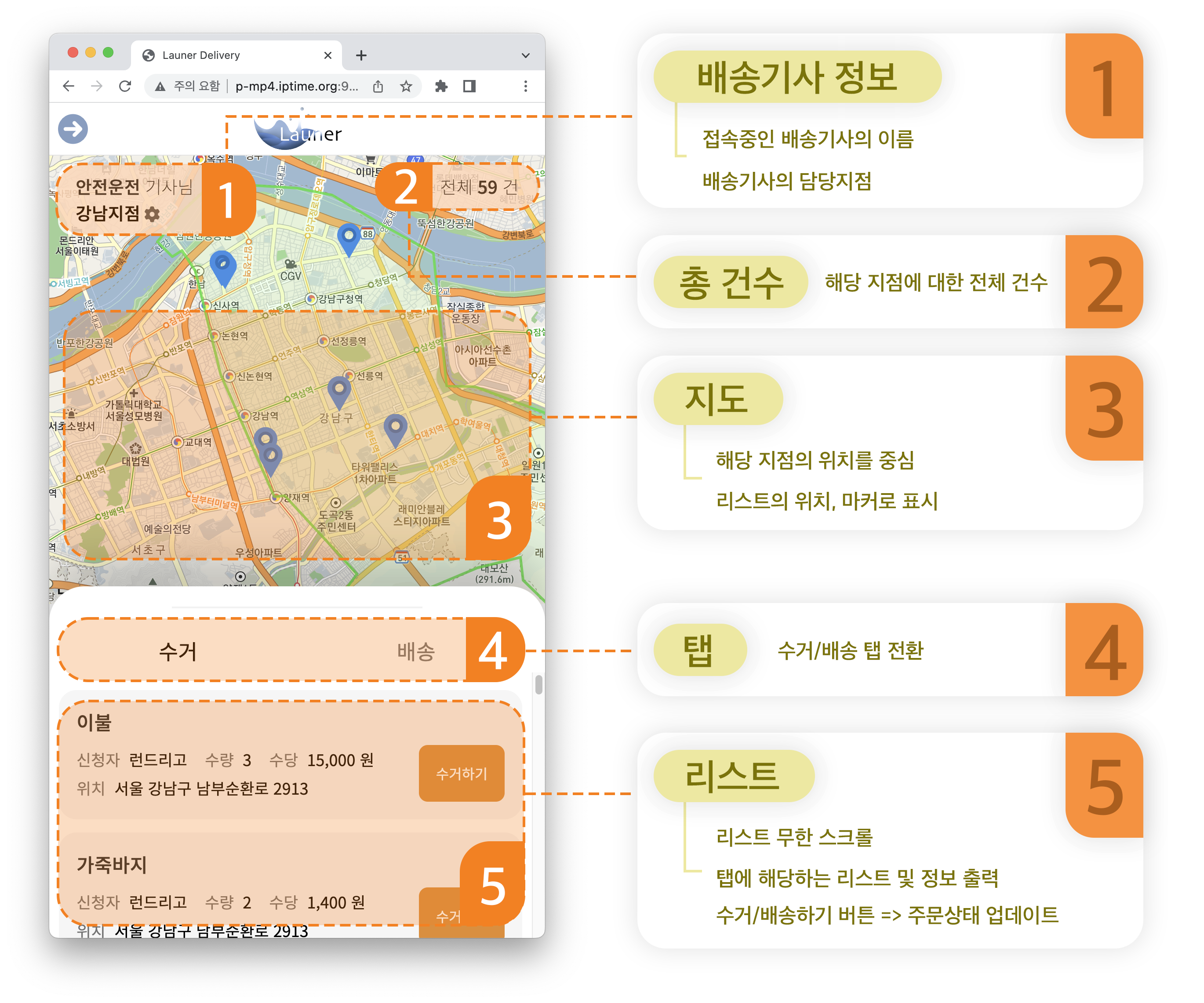The image size is (1204, 1003).
Task: Open the browser extensions puzzle icon
Action: pos(441,86)
